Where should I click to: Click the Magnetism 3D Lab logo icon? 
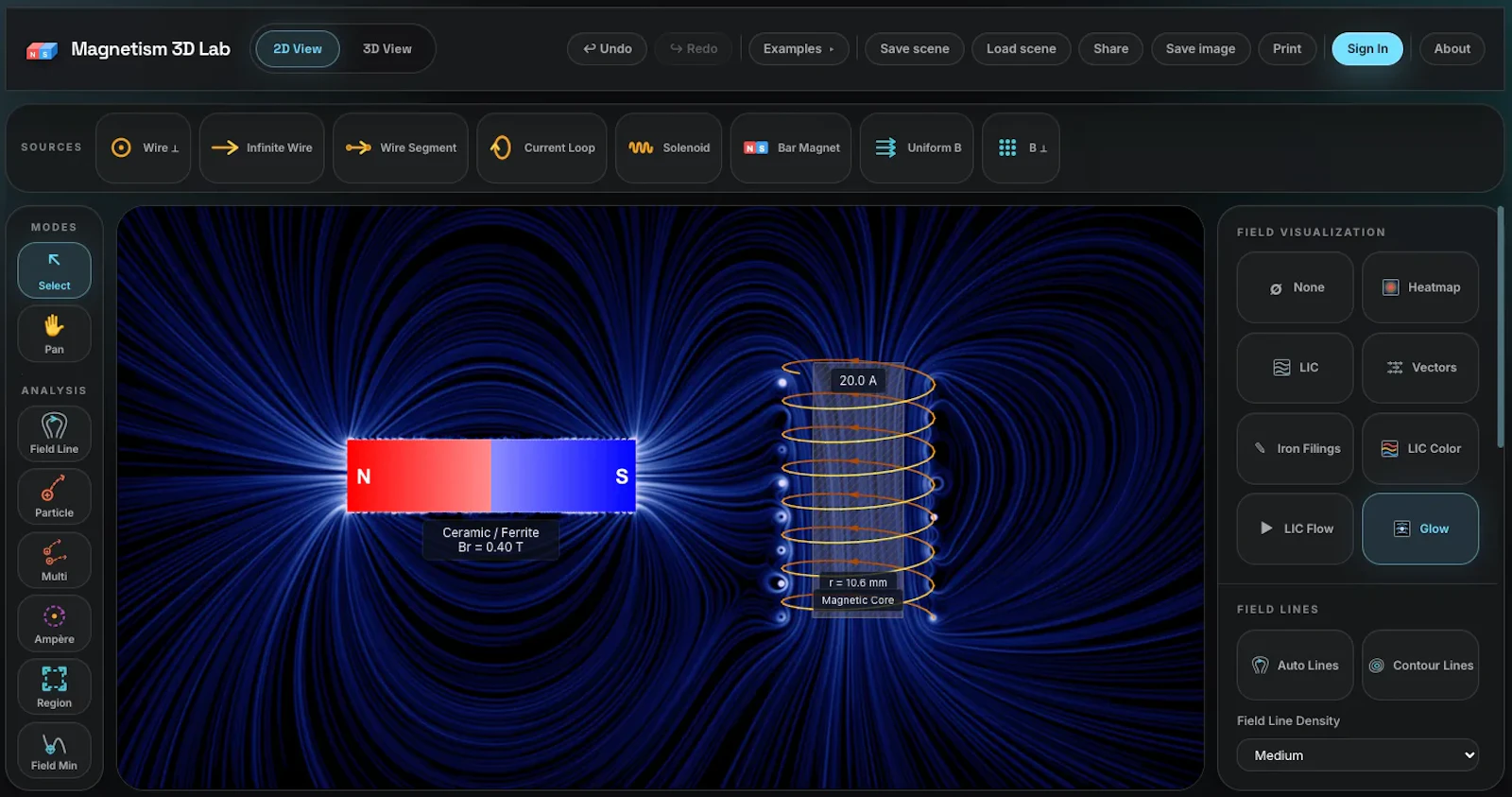[x=42, y=50]
